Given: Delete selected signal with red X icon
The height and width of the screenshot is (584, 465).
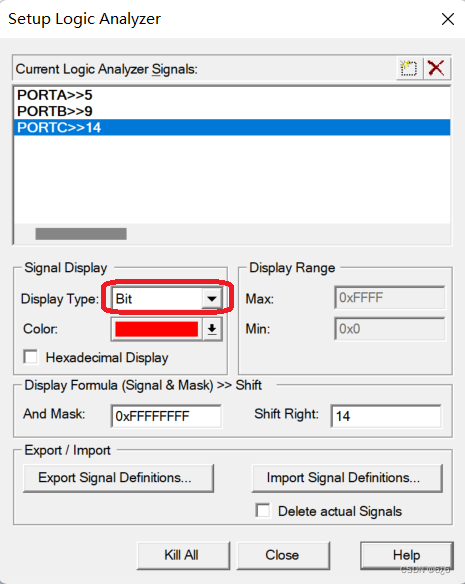Looking at the screenshot, I should tap(436, 69).
